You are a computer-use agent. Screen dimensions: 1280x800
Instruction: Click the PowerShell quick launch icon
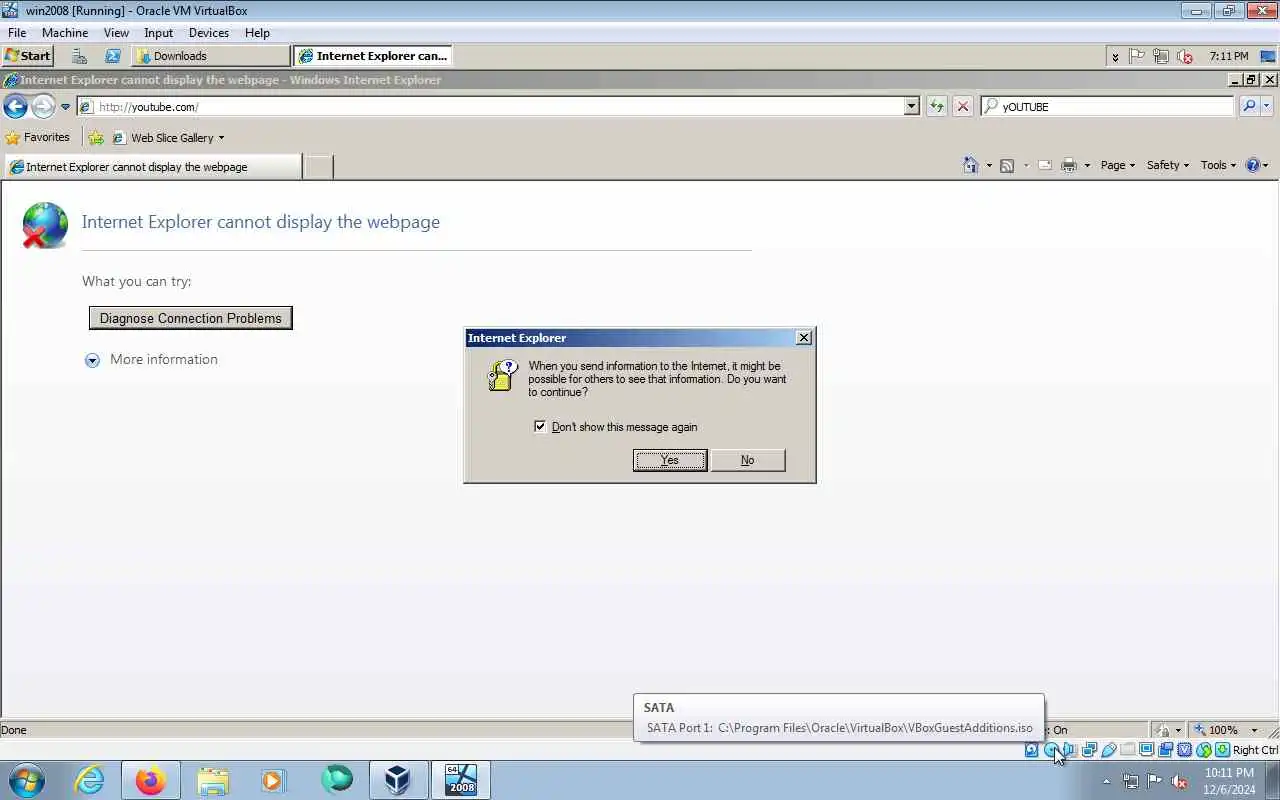(x=112, y=56)
